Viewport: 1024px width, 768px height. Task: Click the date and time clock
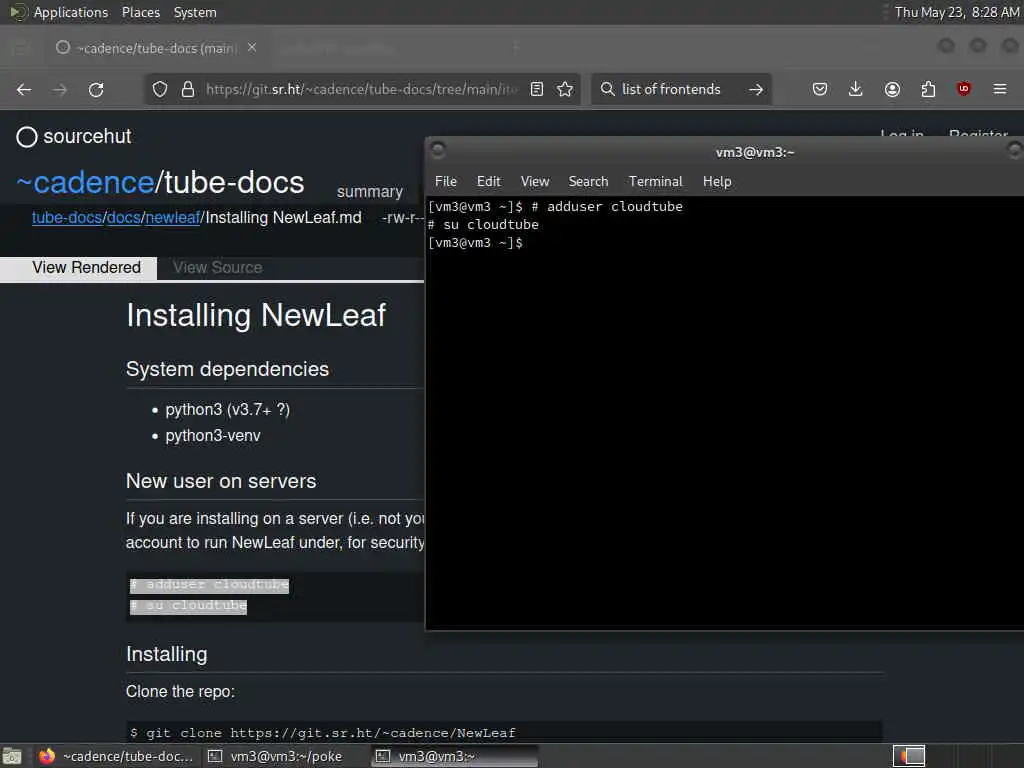[x=957, y=12]
